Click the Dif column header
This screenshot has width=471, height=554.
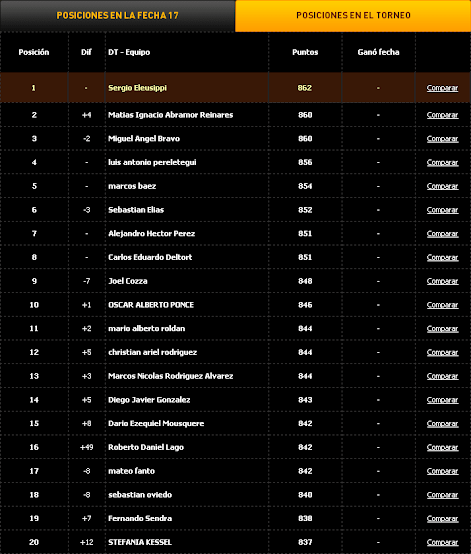tap(86, 52)
